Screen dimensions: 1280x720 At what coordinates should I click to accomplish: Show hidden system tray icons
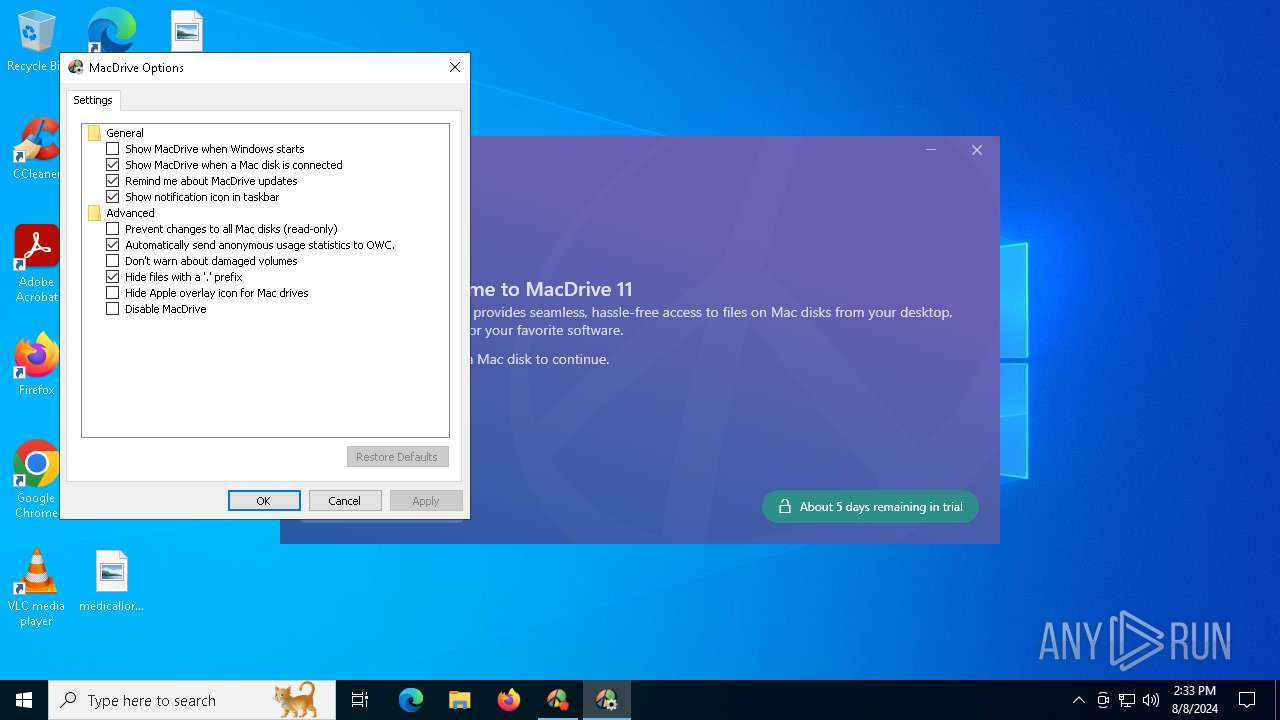pyautogui.click(x=1078, y=700)
